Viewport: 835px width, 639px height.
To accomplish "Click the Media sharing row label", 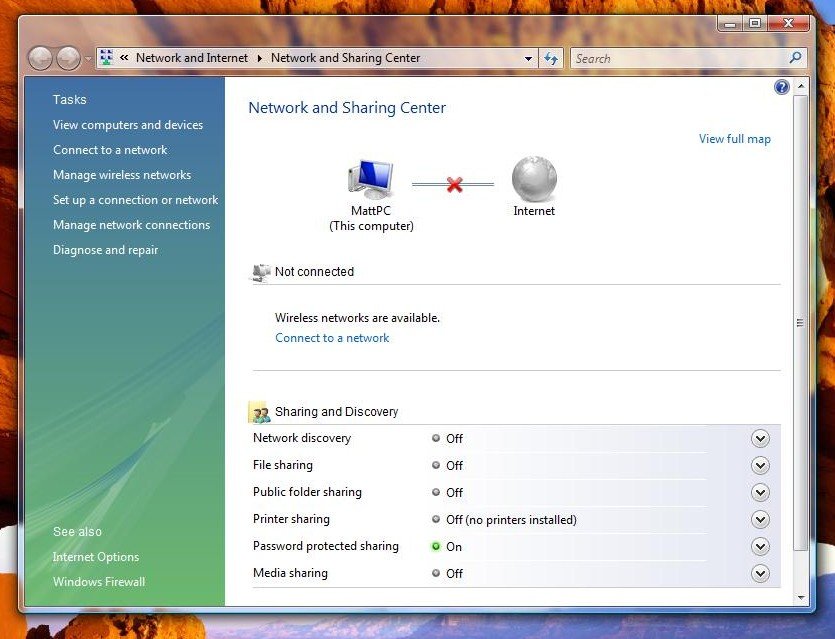I will [290, 573].
